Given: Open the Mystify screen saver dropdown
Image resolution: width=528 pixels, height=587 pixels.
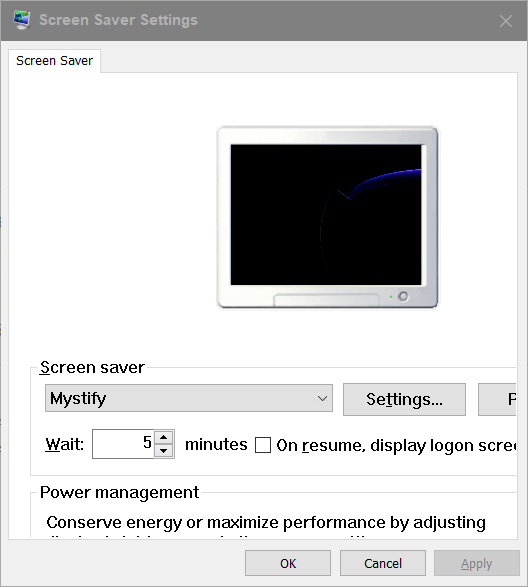Looking at the screenshot, I should point(189,398).
